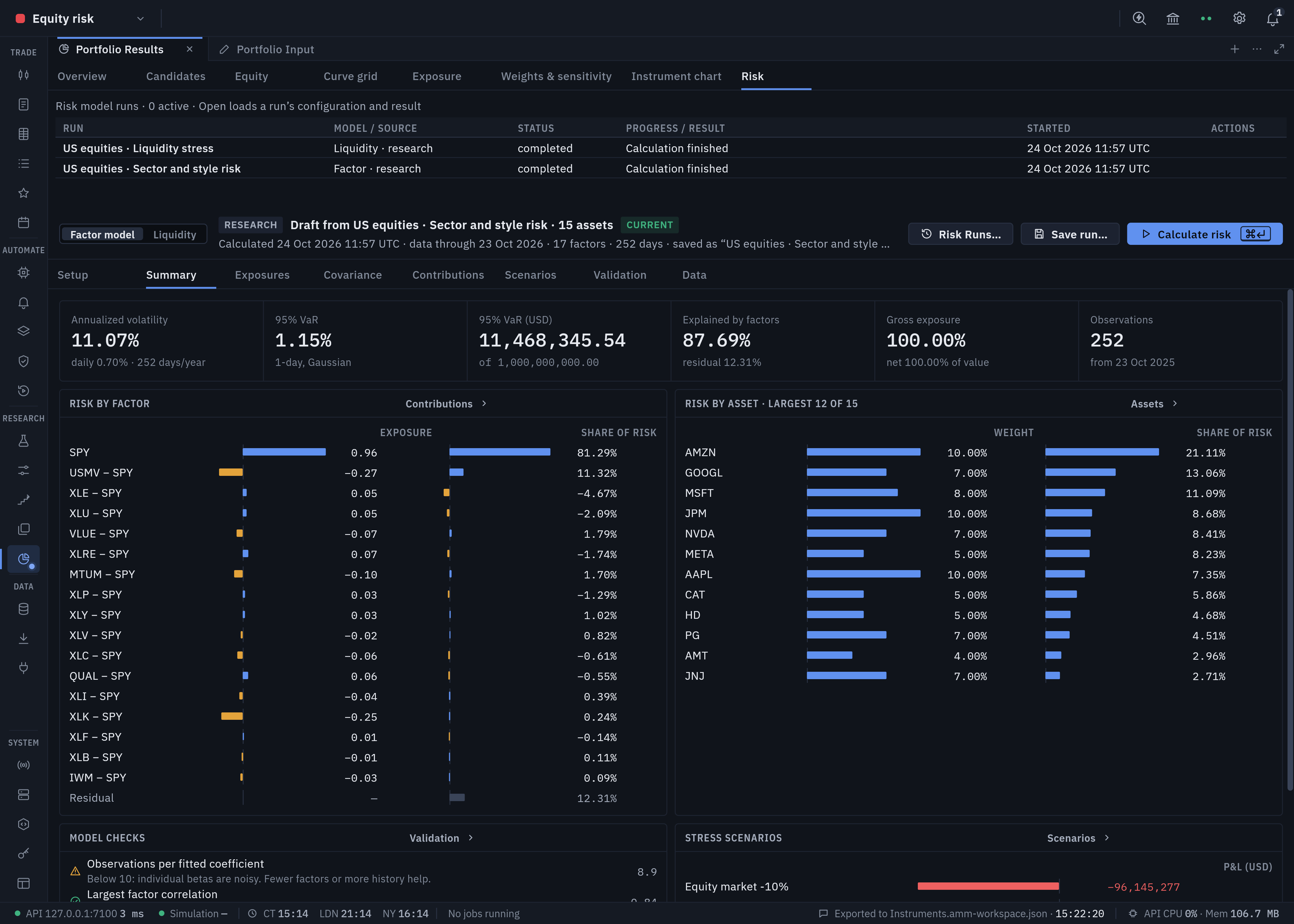1294x924 pixels.
Task: Click the bank building icon in top bar
Action: click(x=1173, y=19)
